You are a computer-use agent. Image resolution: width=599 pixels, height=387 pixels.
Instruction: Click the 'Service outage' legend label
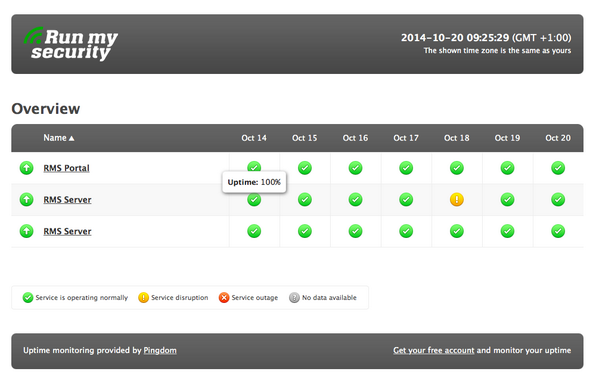pos(255,298)
